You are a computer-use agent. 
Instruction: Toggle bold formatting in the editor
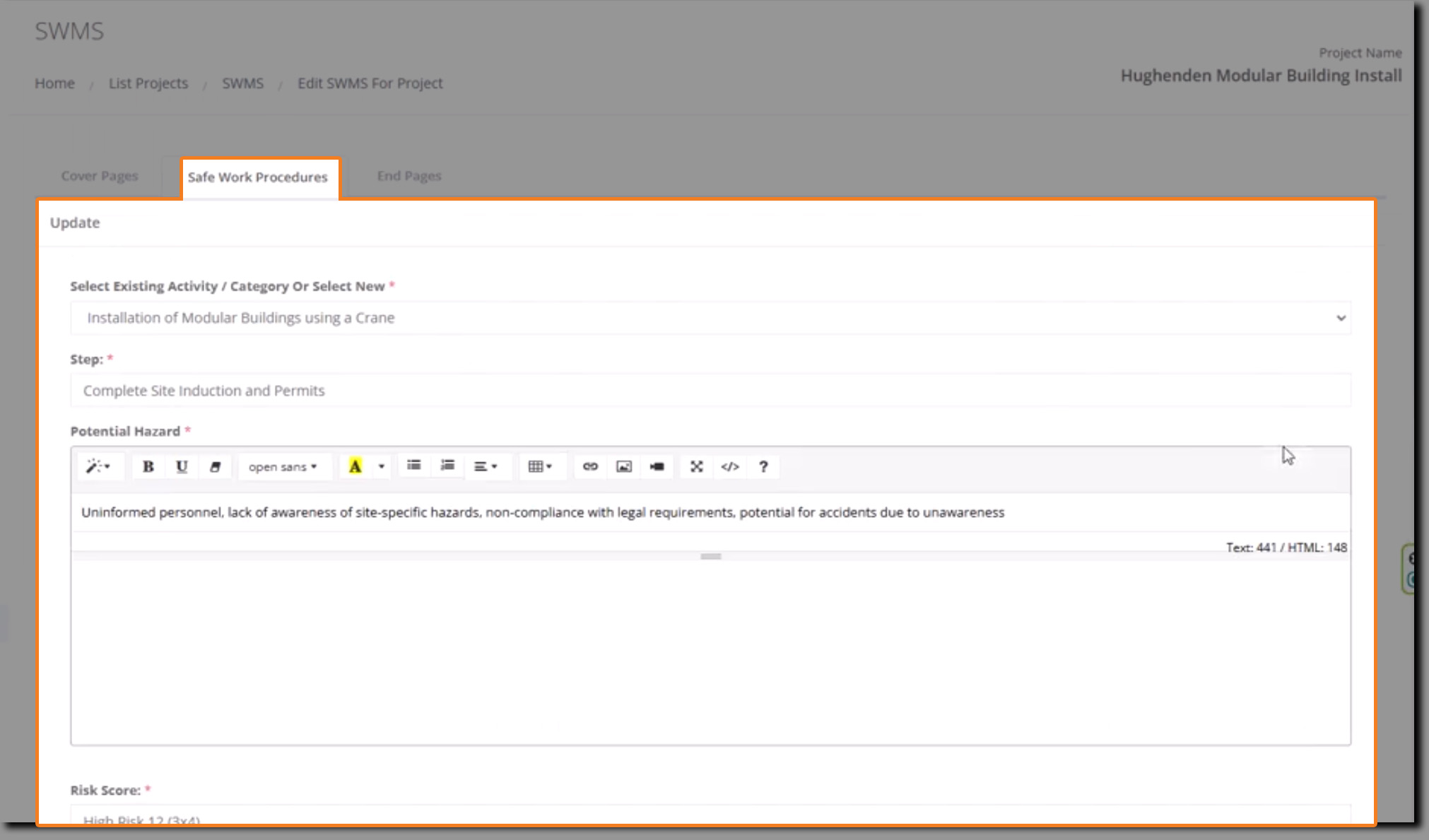pyautogui.click(x=148, y=466)
